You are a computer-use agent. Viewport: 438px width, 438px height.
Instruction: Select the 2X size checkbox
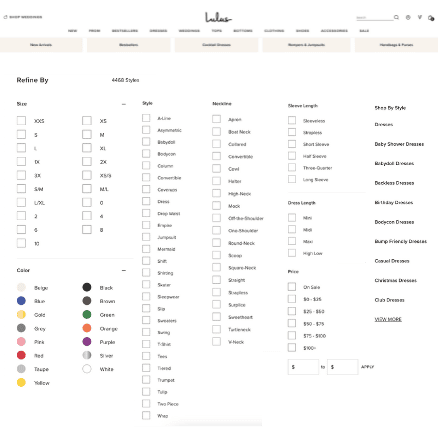click(87, 161)
